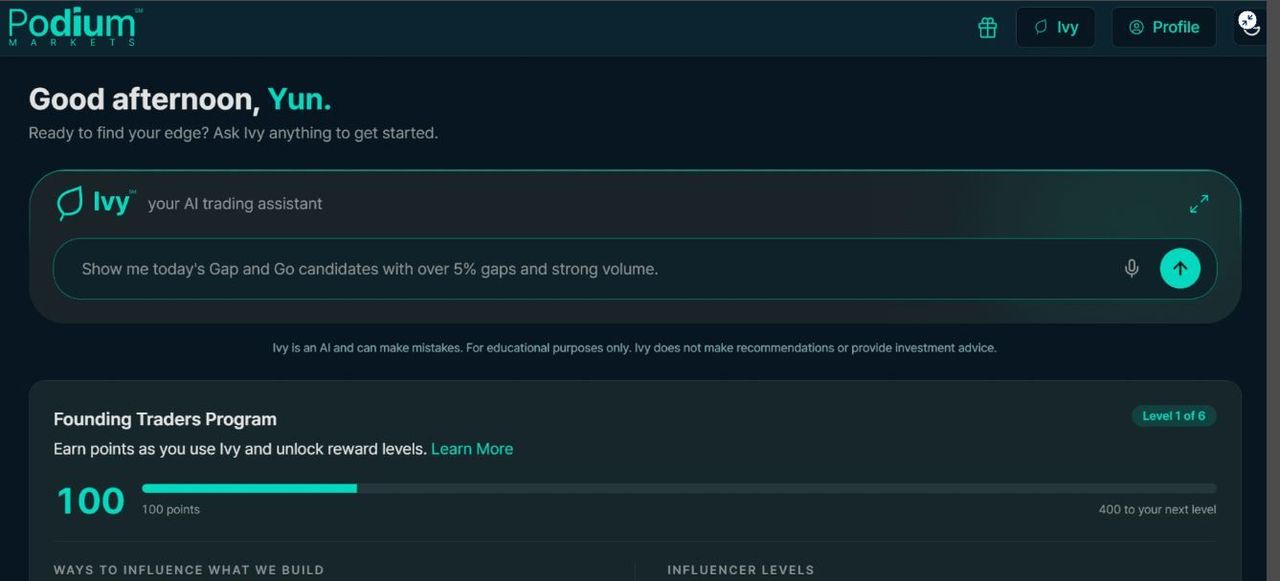The width and height of the screenshot is (1280, 581).
Task: Click the large 100 points number
Action: pos(90,501)
